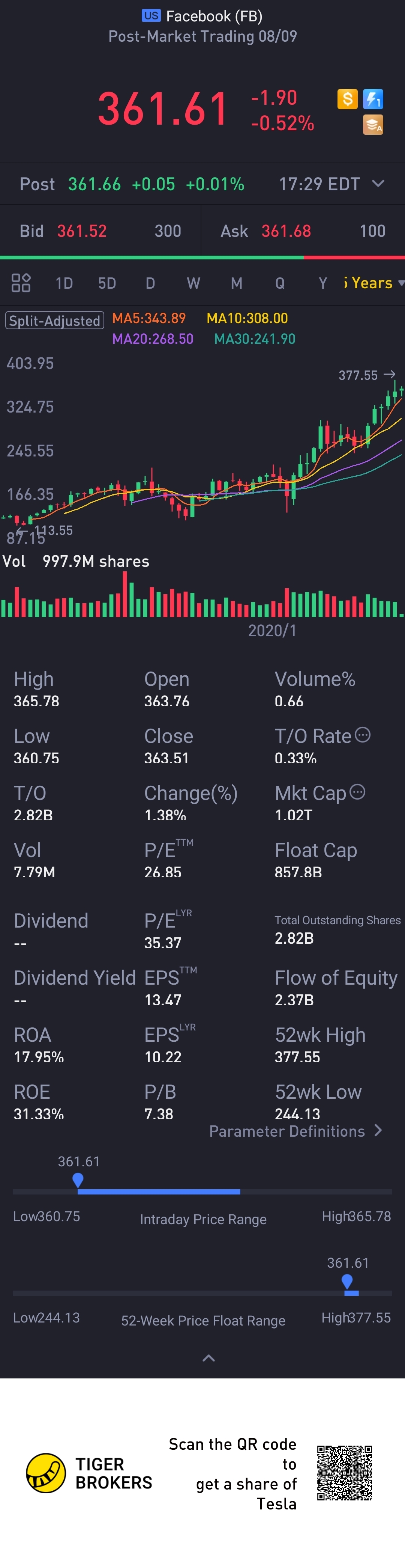Switch to the 5D chart tab
Viewport: 405px width, 1568px height.
107,283
